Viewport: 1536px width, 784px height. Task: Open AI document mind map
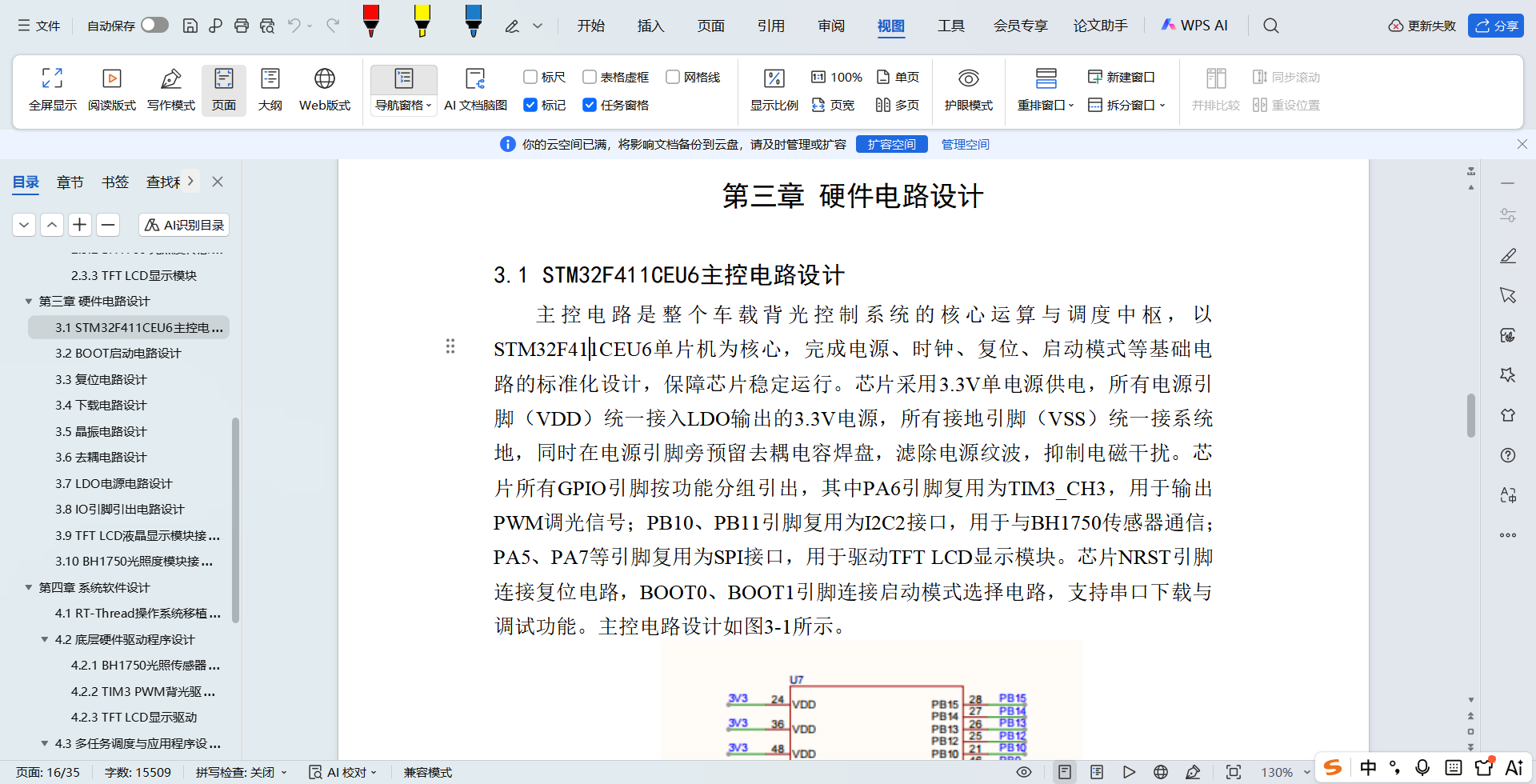pyautogui.click(x=476, y=89)
